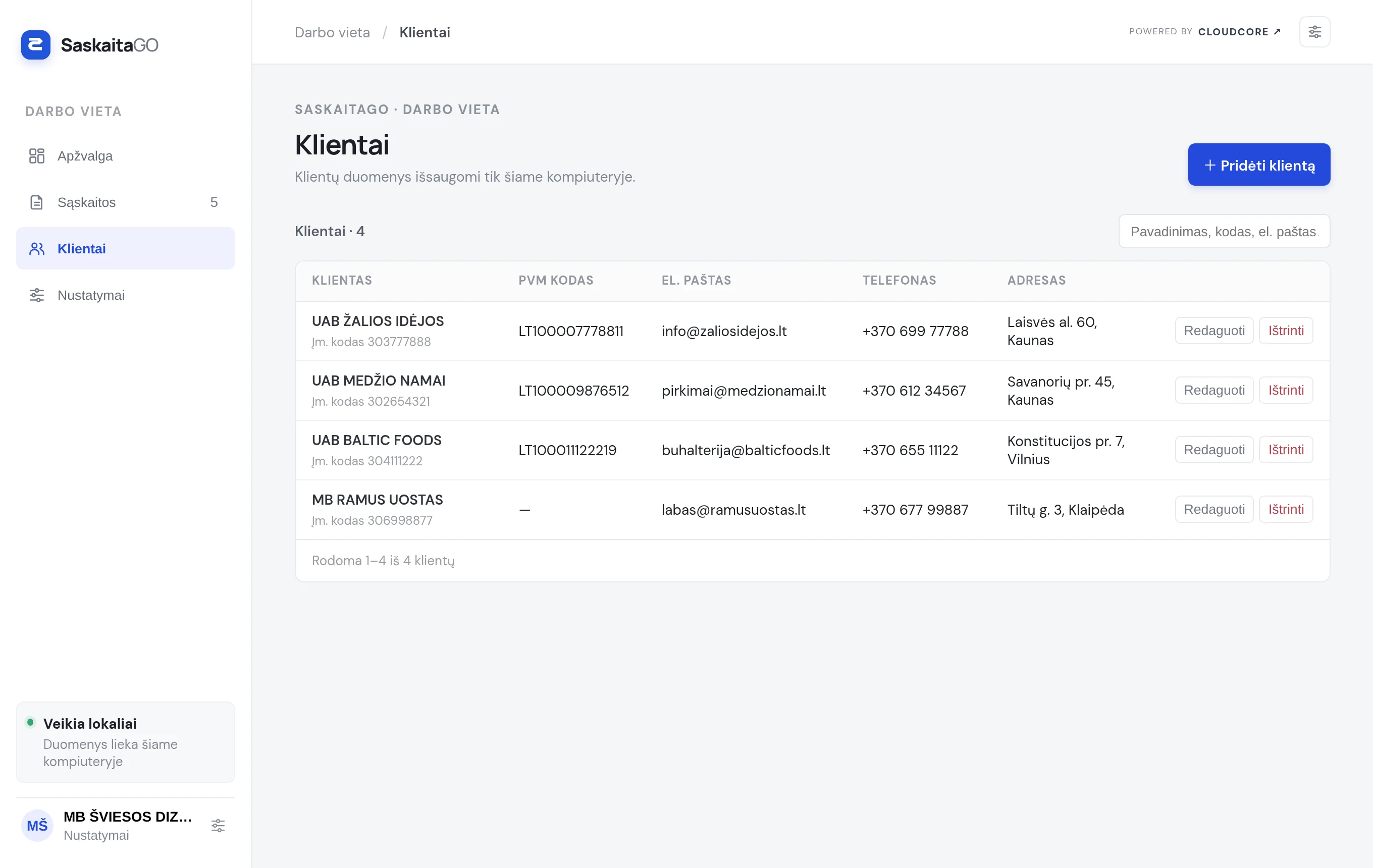Open the Sąskaitos menu item
The image size is (1373, 868).
click(x=126, y=202)
